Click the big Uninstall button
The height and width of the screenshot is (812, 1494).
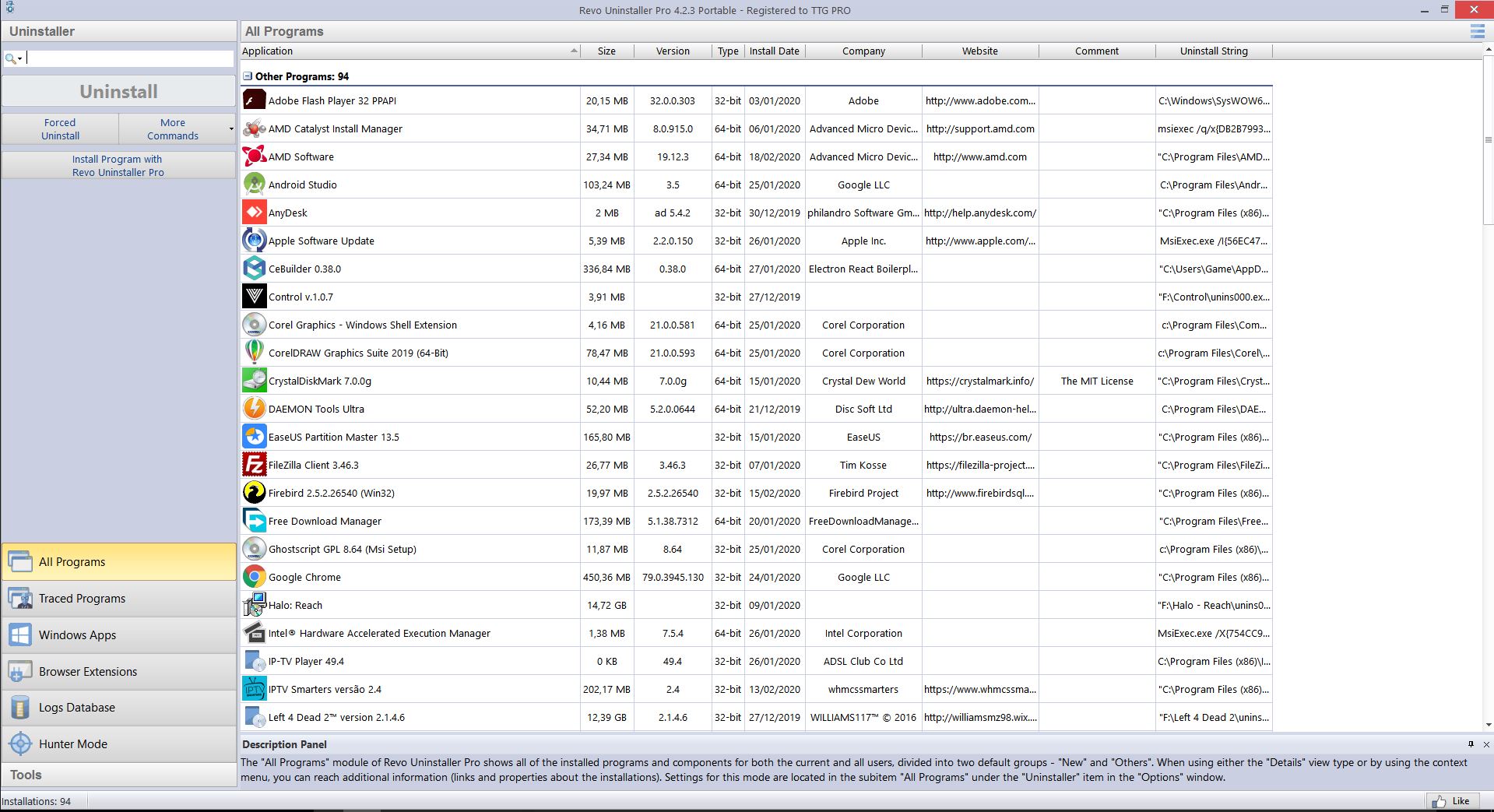click(x=119, y=91)
